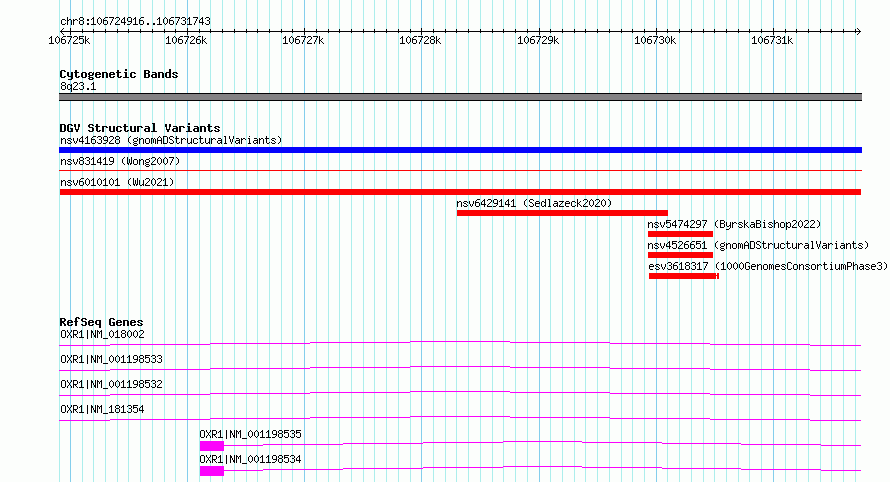Click the 106728k ruler tick label
Screen dimensions: 890x482
point(420,40)
